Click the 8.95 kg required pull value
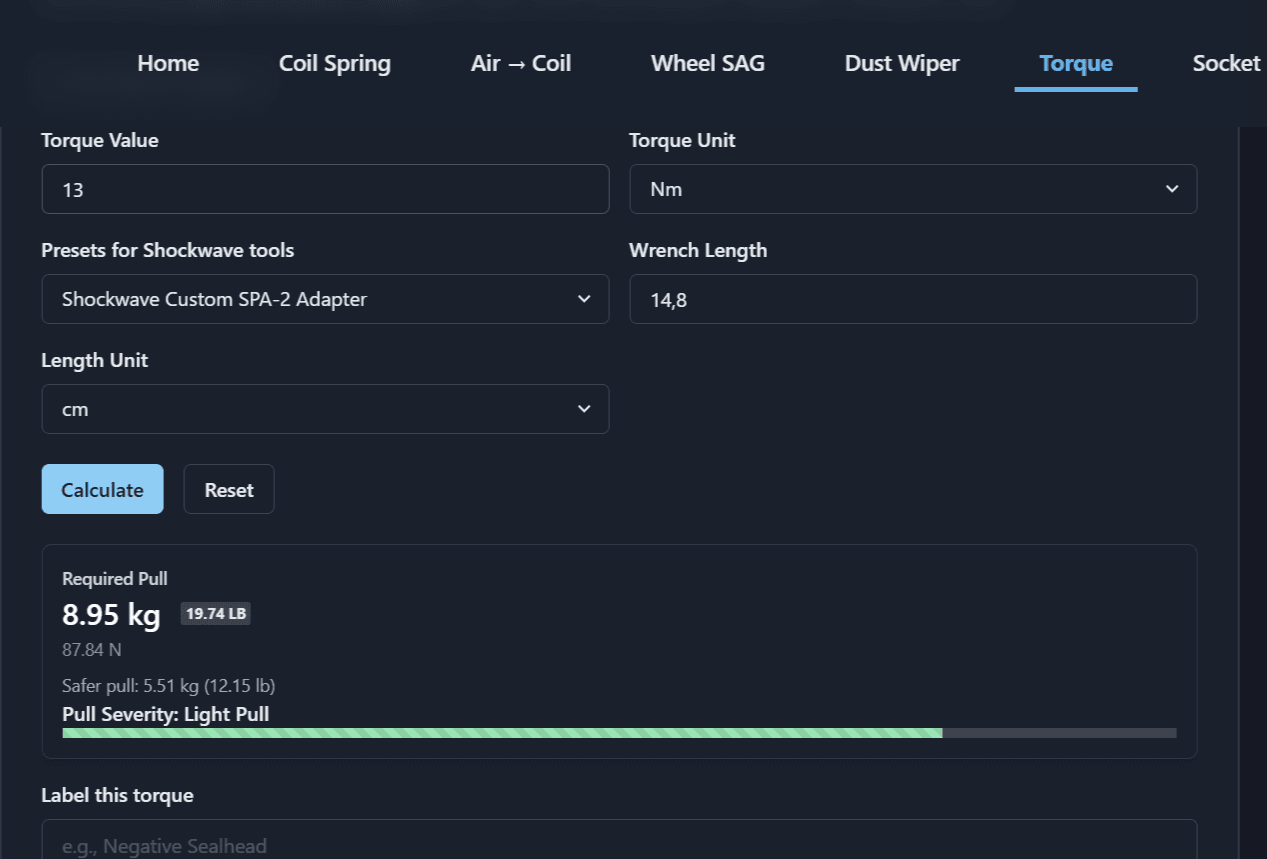Viewport: 1267px width, 859px height. (x=111, y=615)
